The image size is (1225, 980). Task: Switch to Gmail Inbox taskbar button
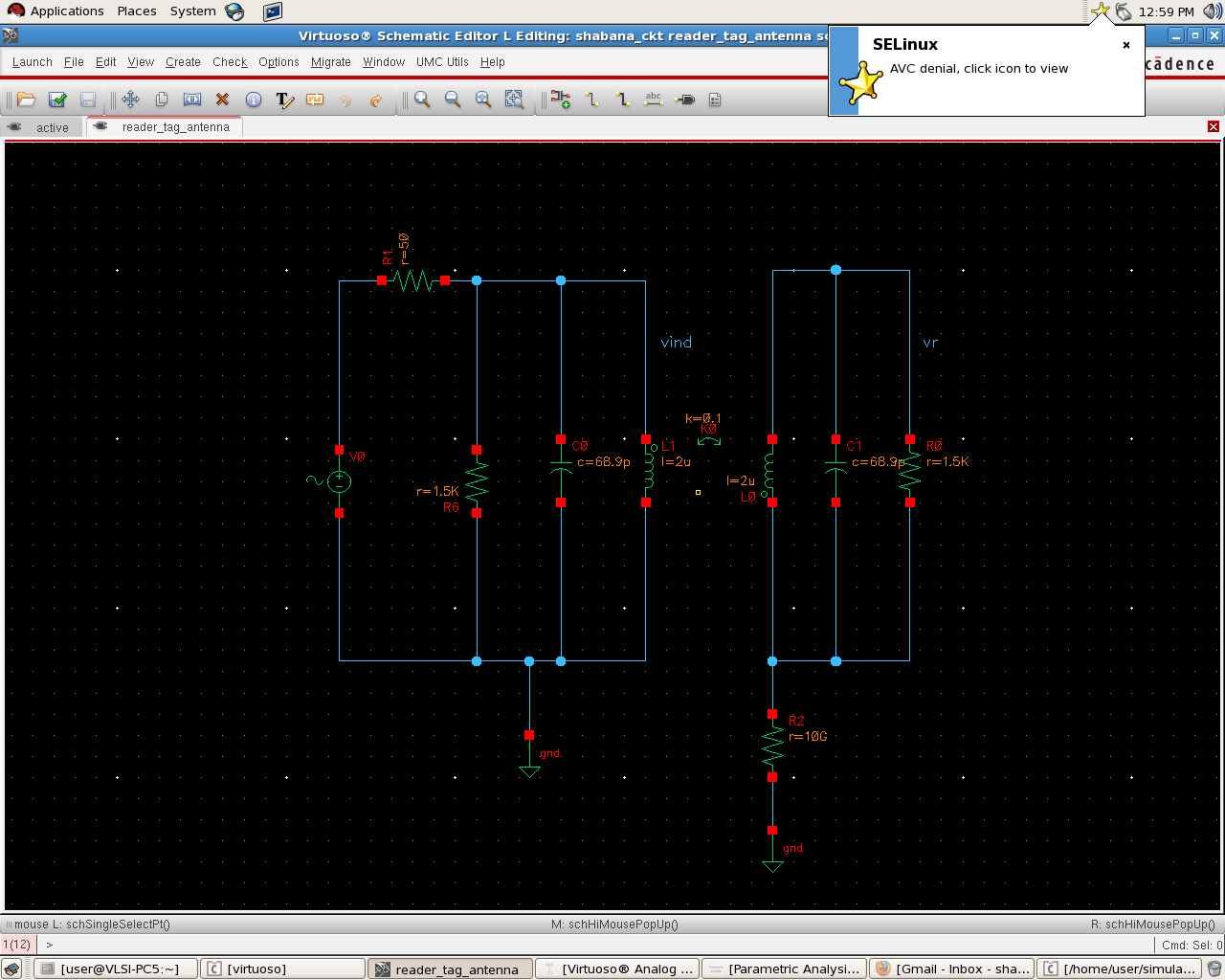click(x=952, y=969)
